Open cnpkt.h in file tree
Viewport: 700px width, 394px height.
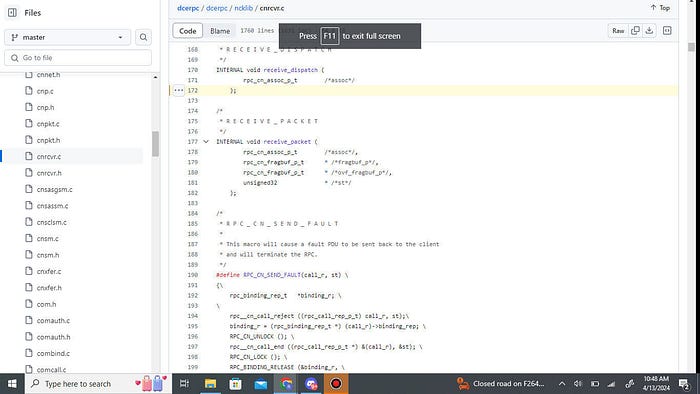click(x=48, y=140)
